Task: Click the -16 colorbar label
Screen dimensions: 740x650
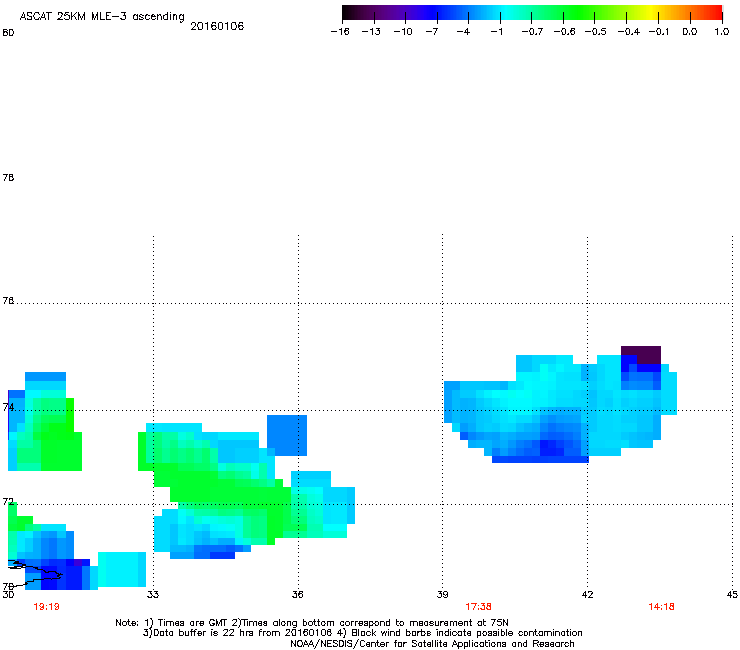Action: tap(340, 32)
